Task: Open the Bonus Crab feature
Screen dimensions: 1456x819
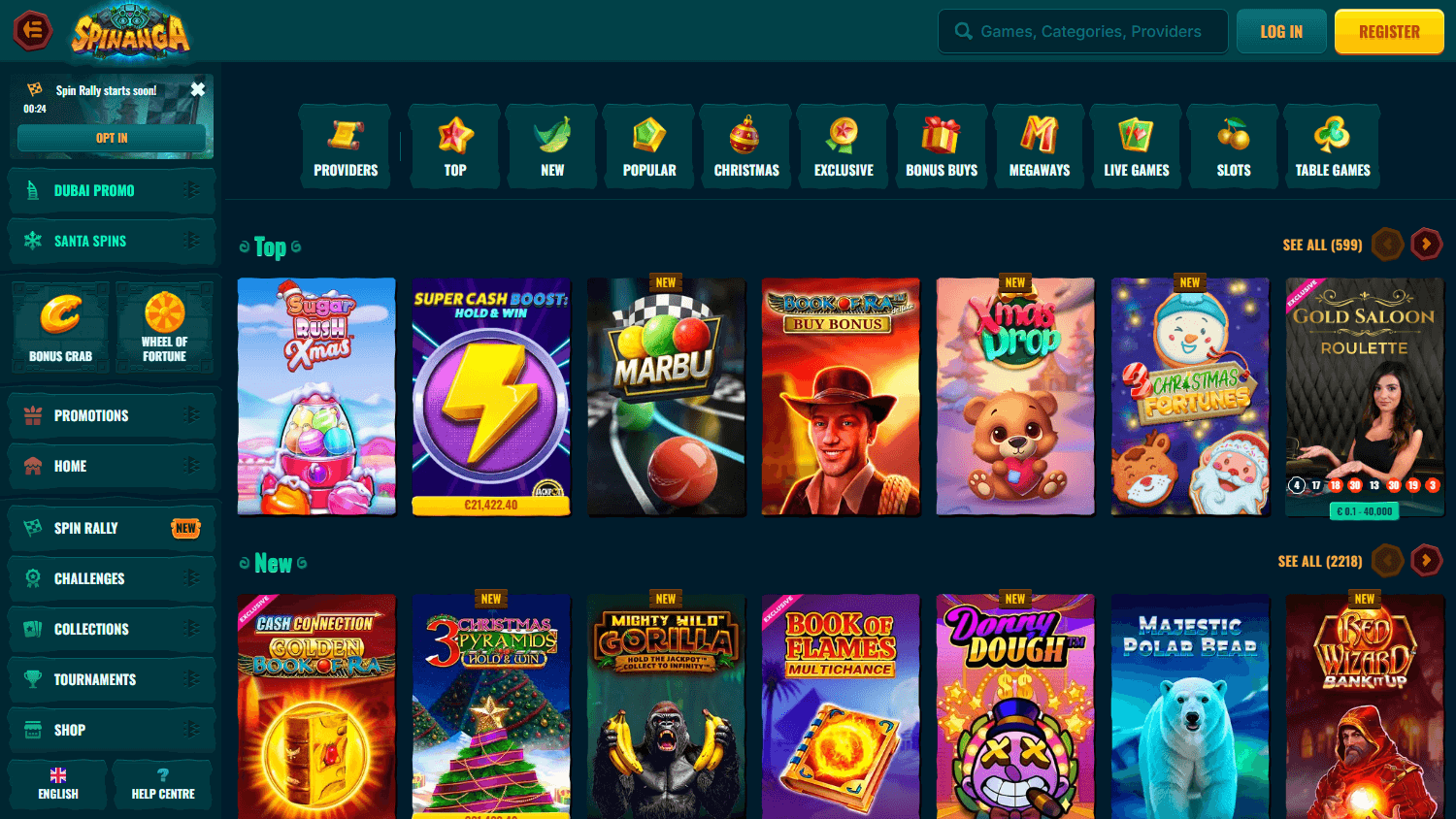Action: pos(58,326)
